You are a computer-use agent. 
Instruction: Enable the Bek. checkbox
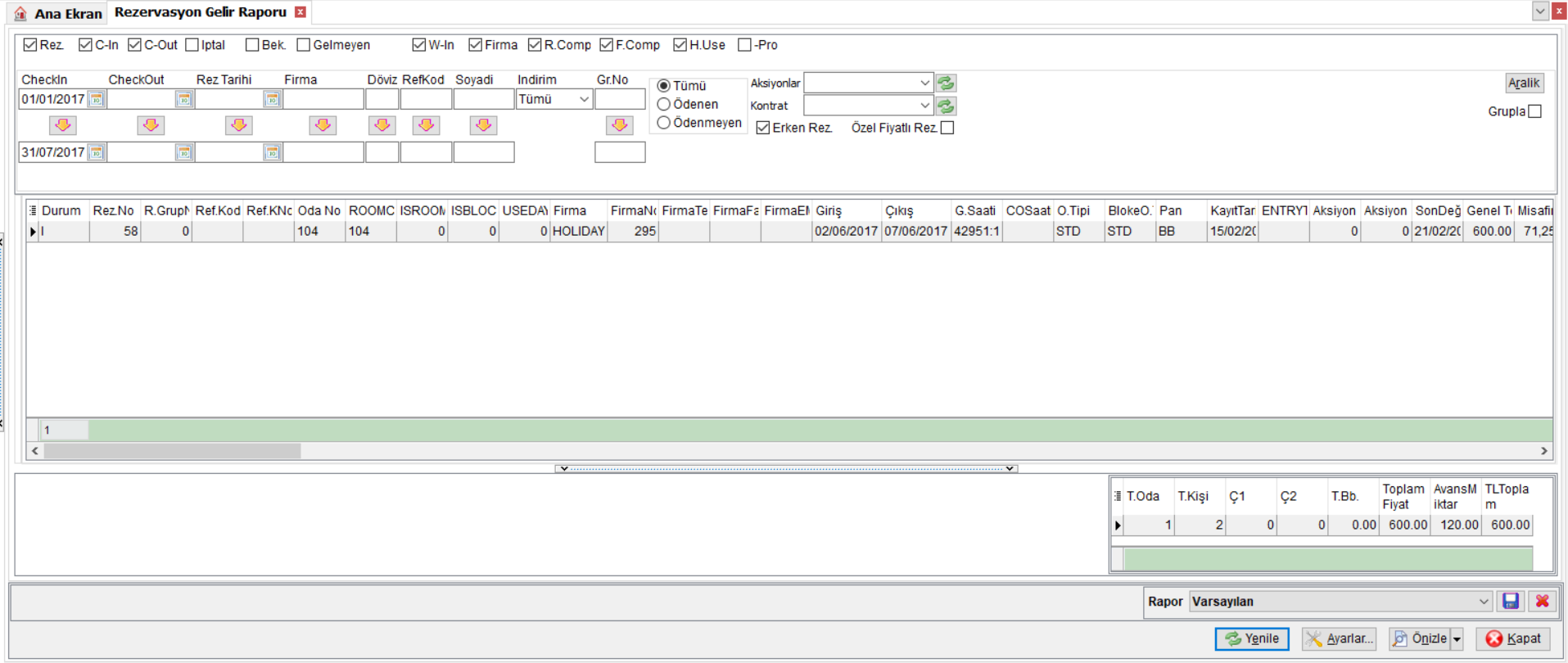point(252,45)
